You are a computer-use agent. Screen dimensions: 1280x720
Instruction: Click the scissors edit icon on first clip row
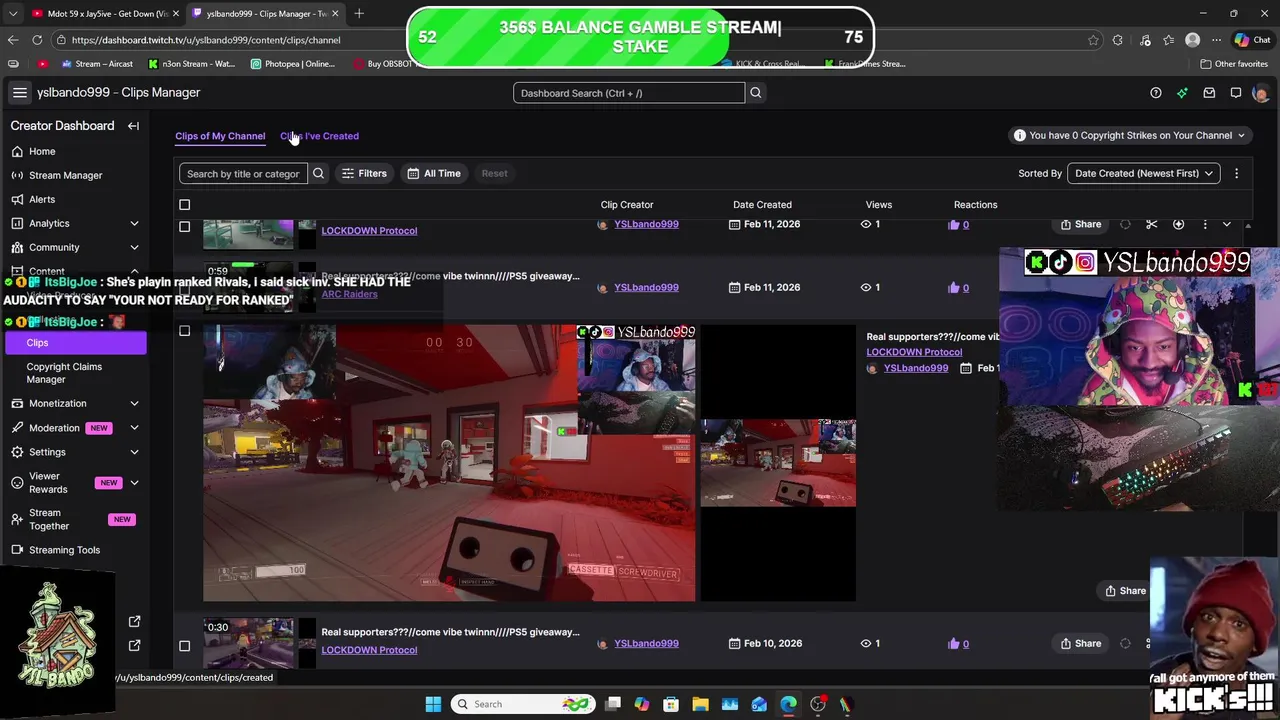[1152, 224]
